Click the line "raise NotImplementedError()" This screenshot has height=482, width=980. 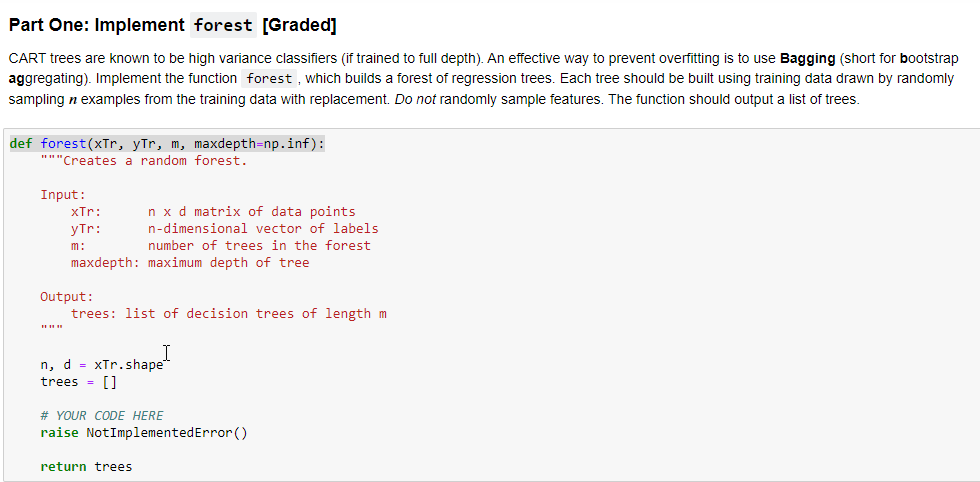[x=144, y=433]
